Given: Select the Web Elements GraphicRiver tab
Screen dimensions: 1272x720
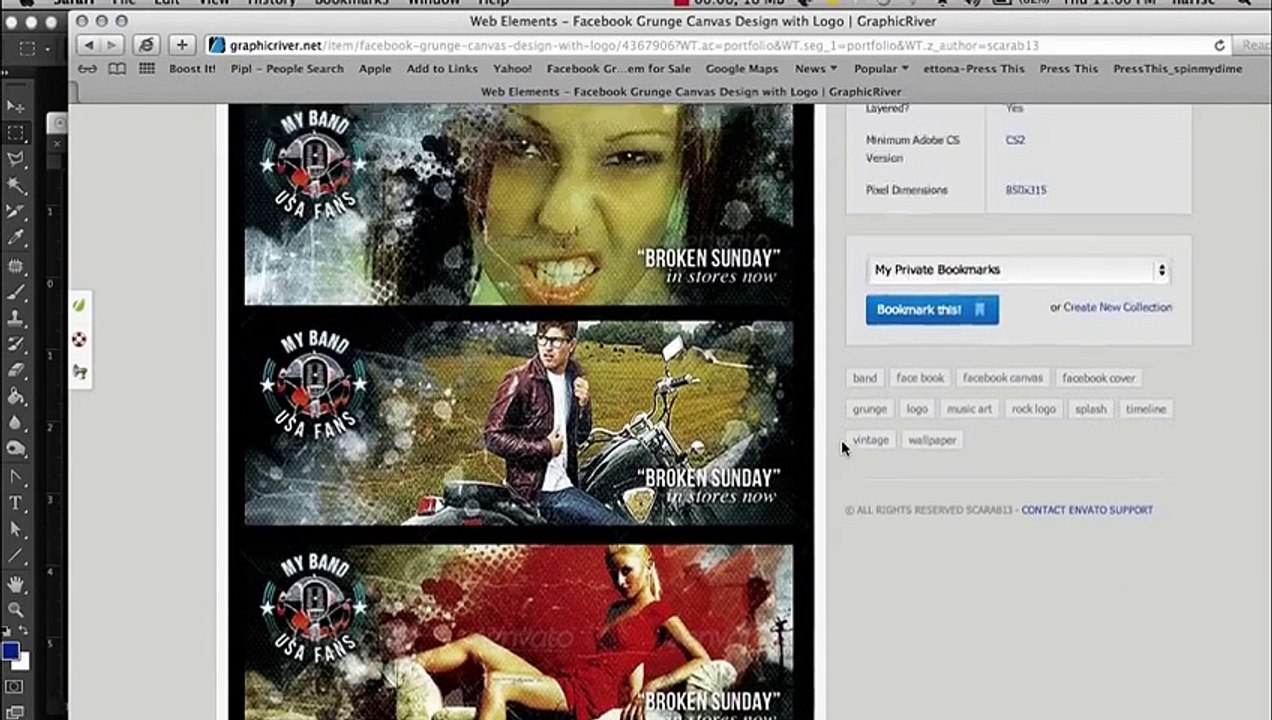Looking at the screenshot, I should 691,91.
